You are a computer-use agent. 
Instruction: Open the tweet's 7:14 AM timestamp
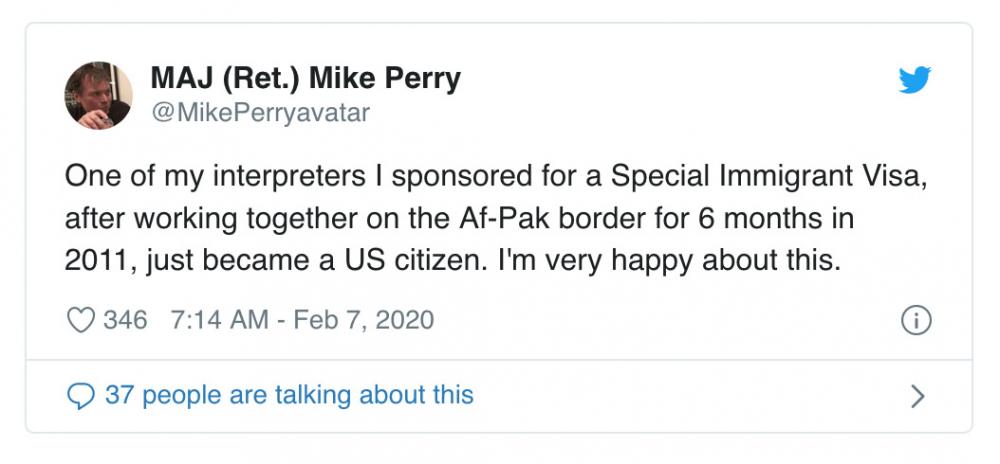(x=219, y=320)
